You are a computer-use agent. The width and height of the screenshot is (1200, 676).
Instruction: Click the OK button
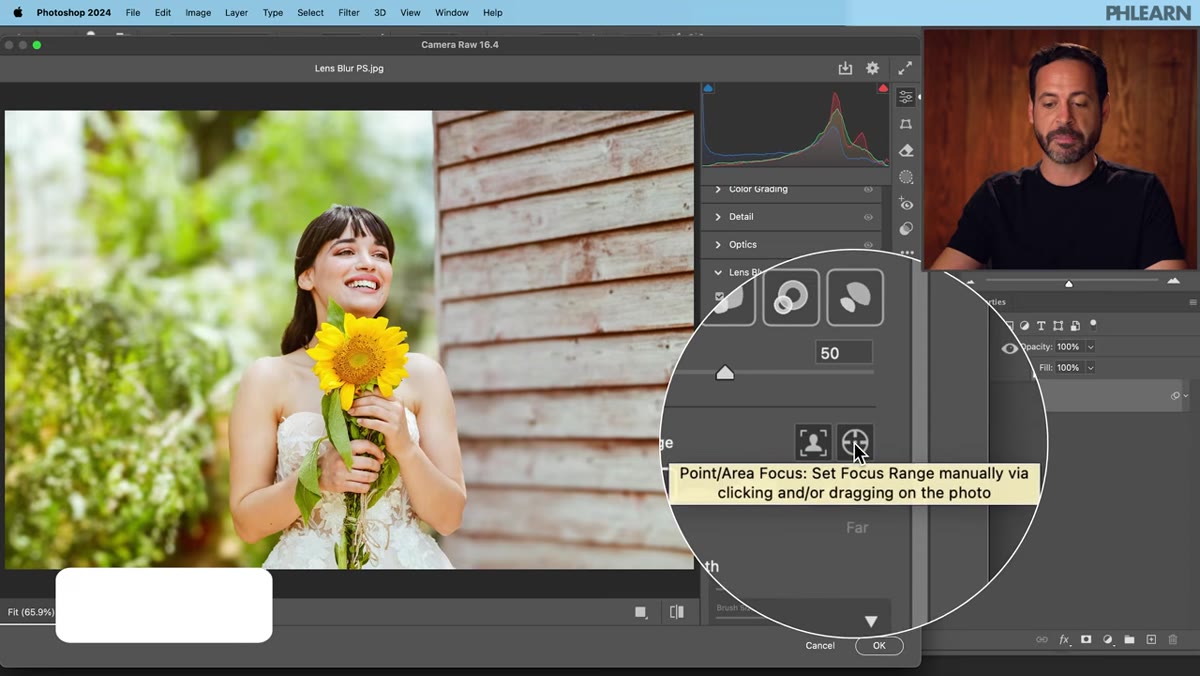point(879,646)
